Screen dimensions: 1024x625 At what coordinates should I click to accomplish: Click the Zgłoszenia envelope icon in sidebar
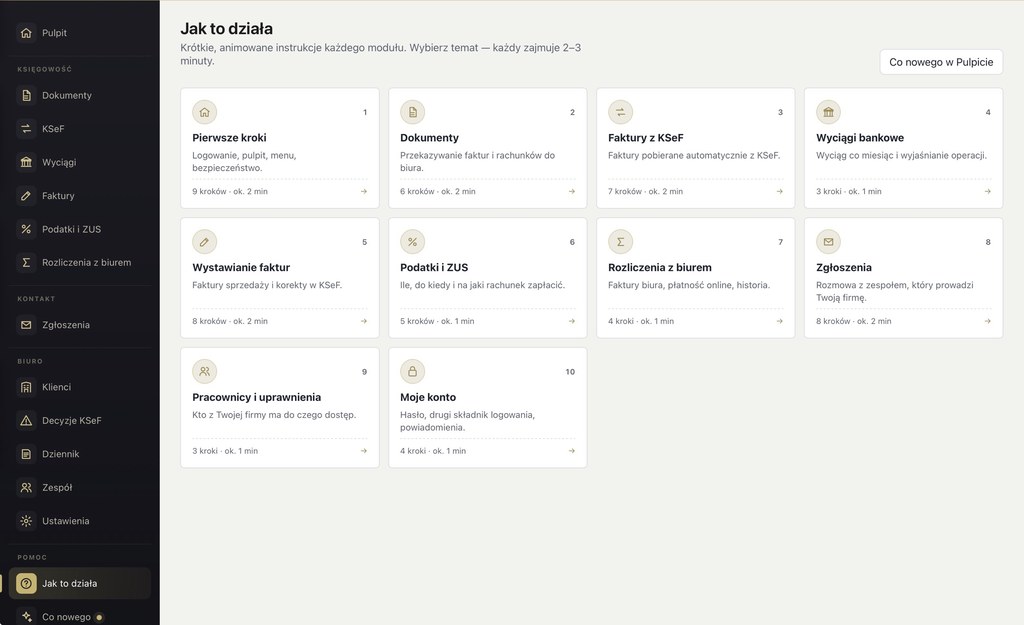click(x=26, y=325)
